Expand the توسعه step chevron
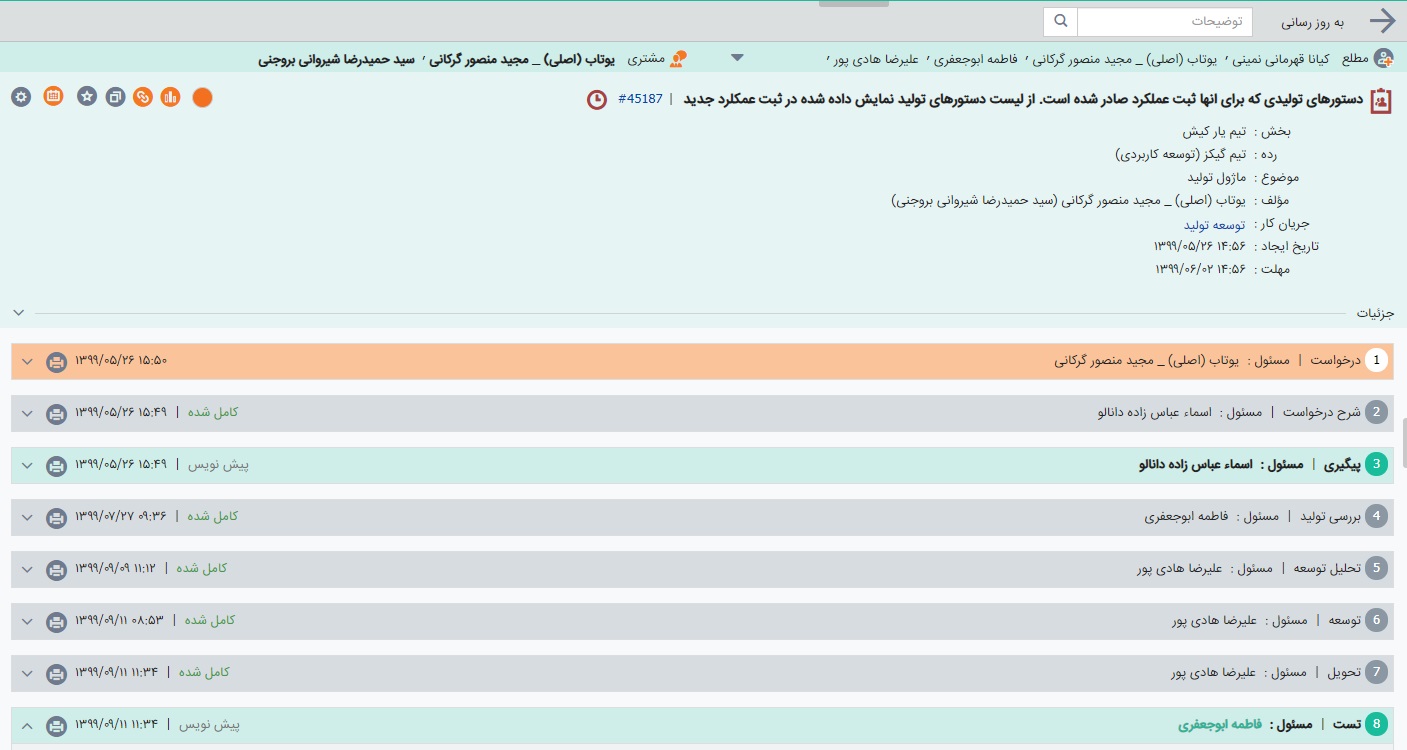 27,621
